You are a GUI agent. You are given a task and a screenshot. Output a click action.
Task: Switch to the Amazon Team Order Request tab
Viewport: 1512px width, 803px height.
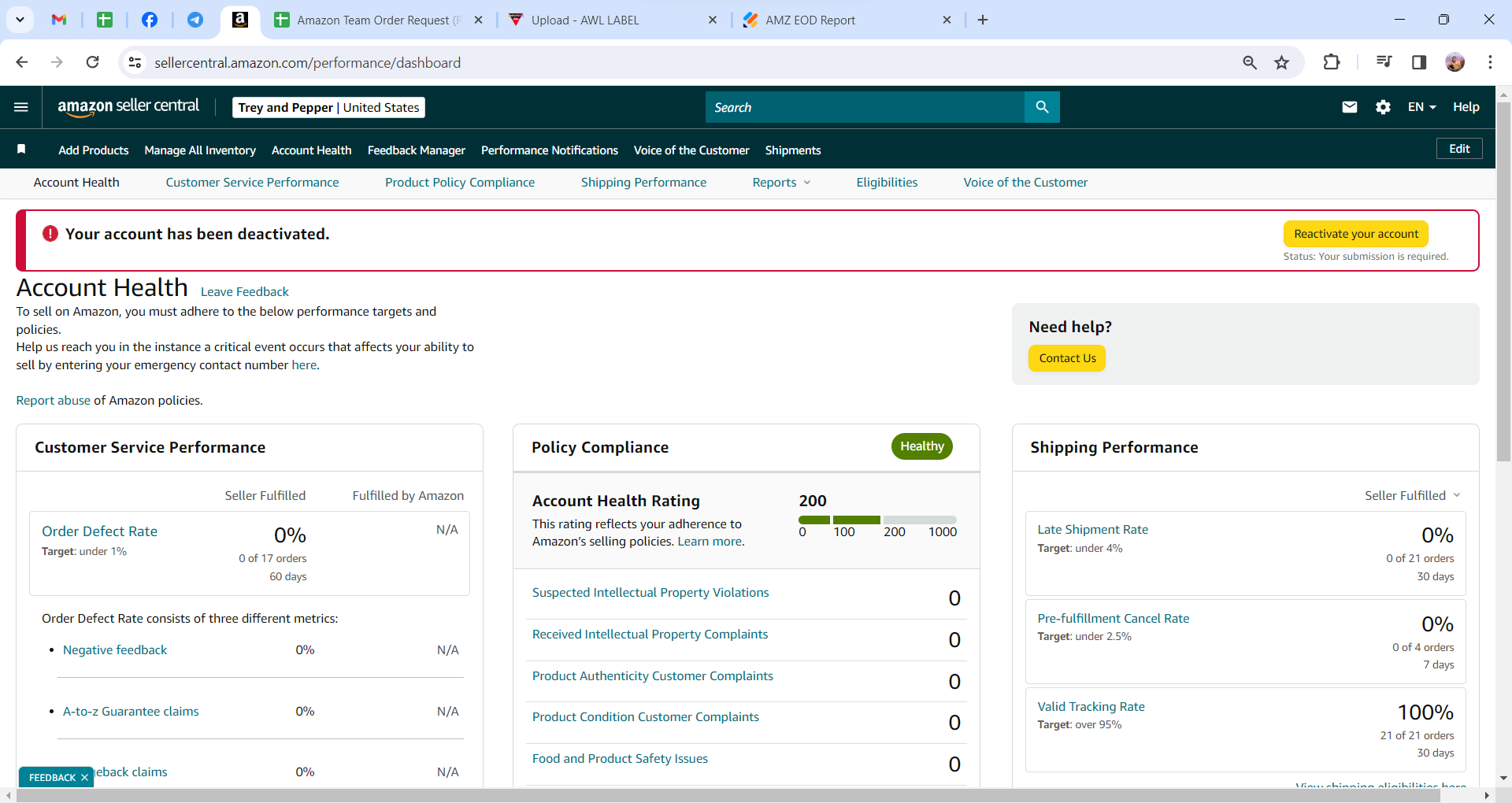[x=379, y=20]
